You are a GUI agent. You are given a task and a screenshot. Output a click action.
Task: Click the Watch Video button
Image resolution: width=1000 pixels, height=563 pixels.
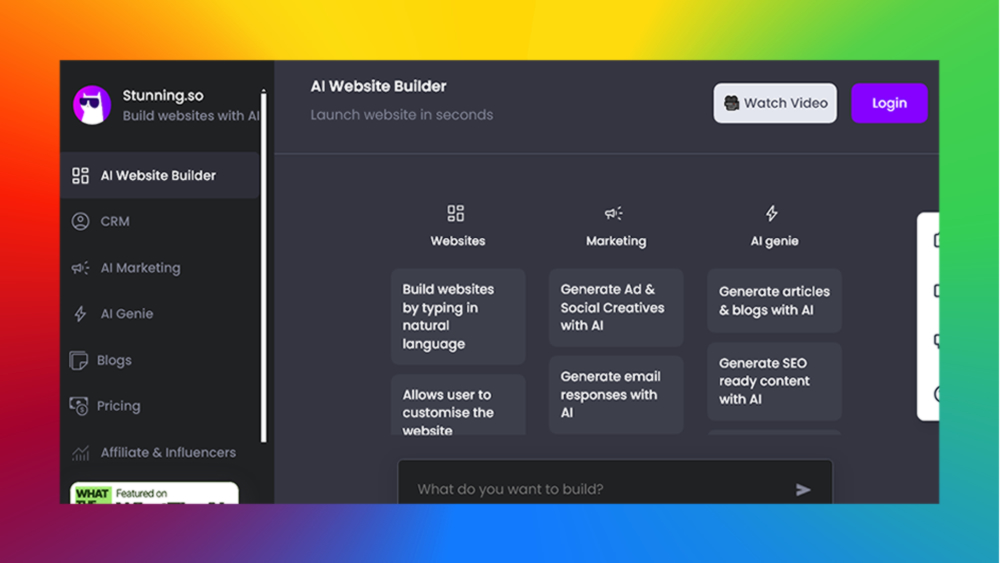coord(775,103)
